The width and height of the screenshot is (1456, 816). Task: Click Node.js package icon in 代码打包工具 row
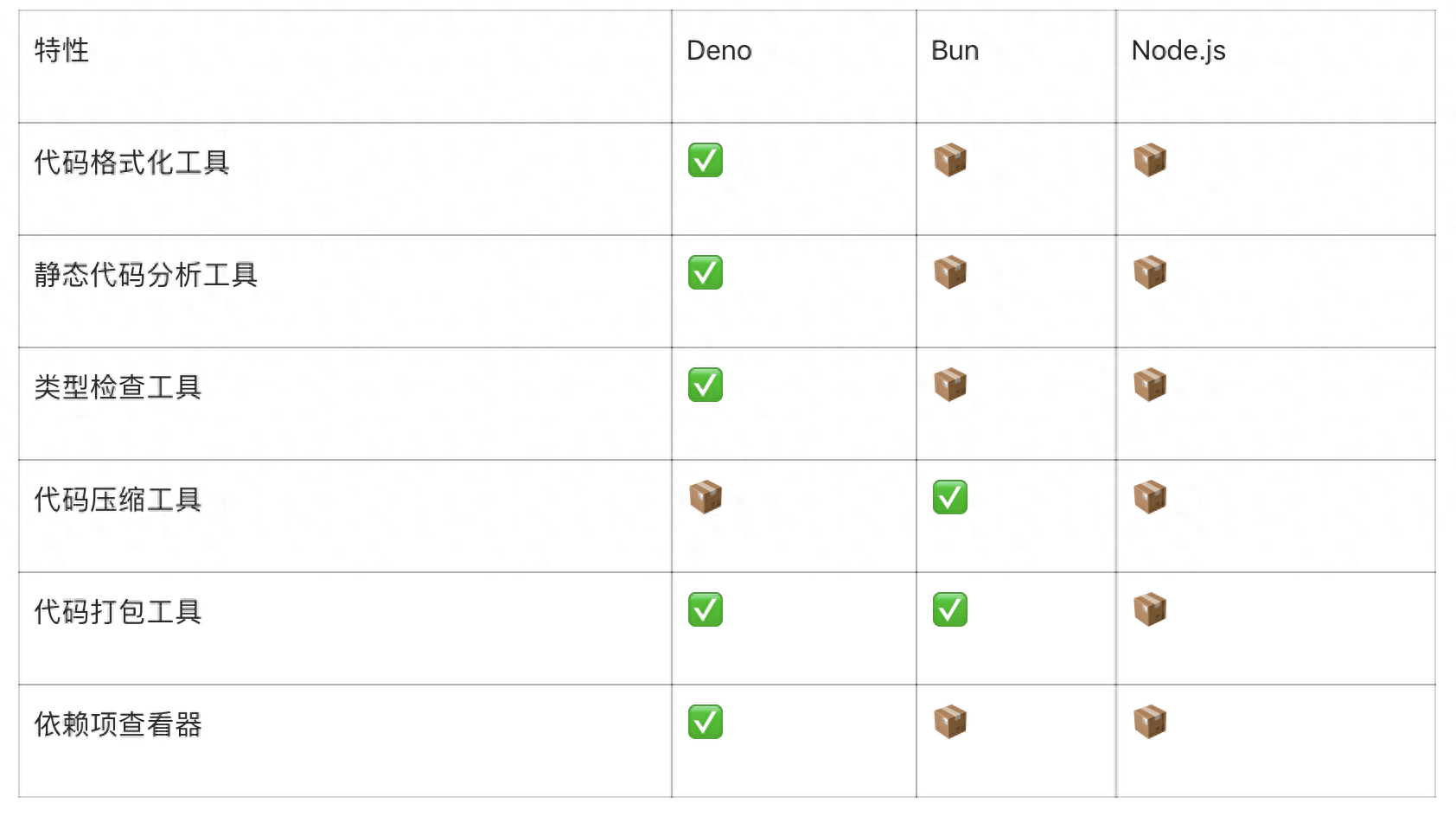1150,609
